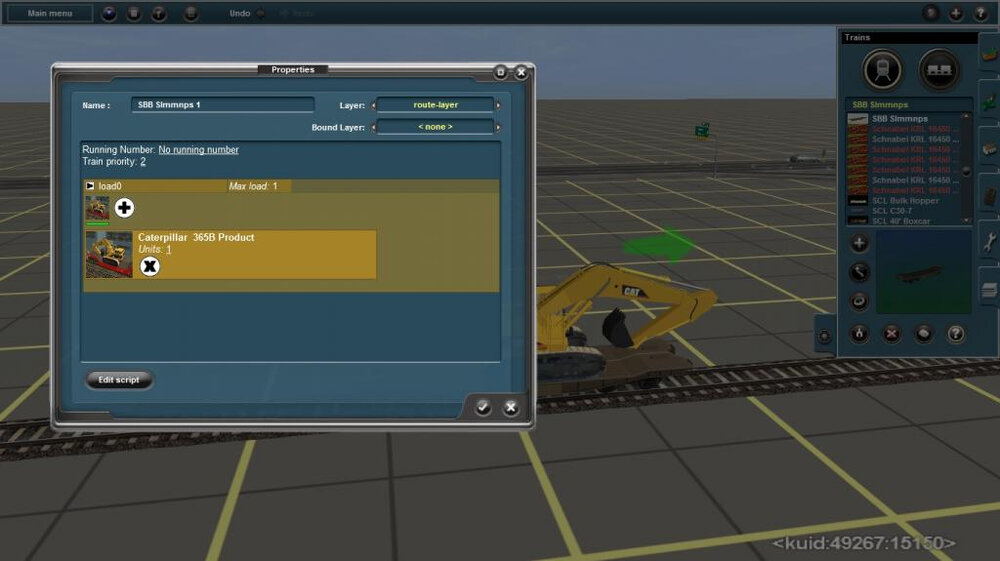Click the dark round icon left of top plus

tap(930, 13)
